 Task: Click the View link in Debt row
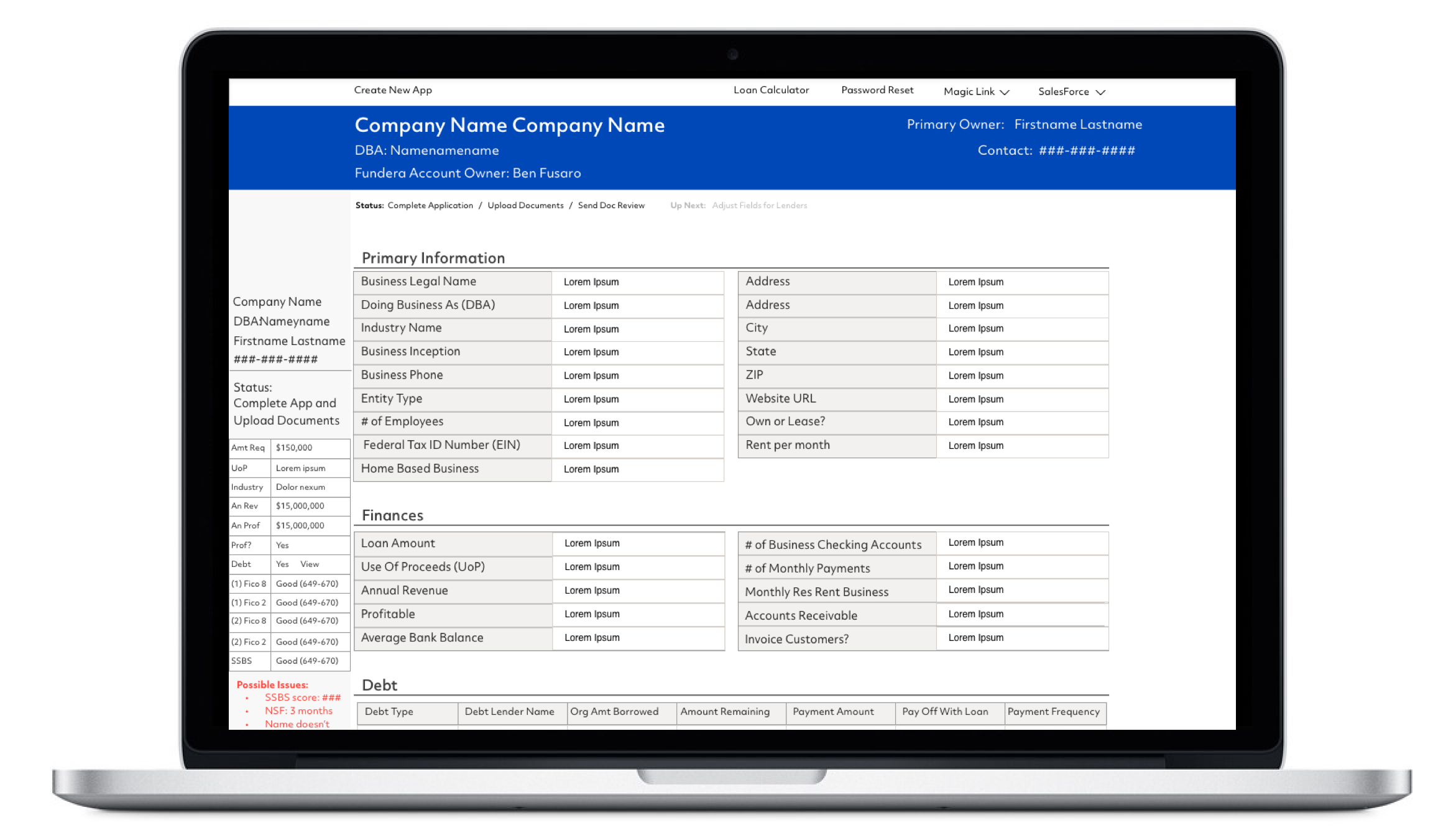pos(309,564)
